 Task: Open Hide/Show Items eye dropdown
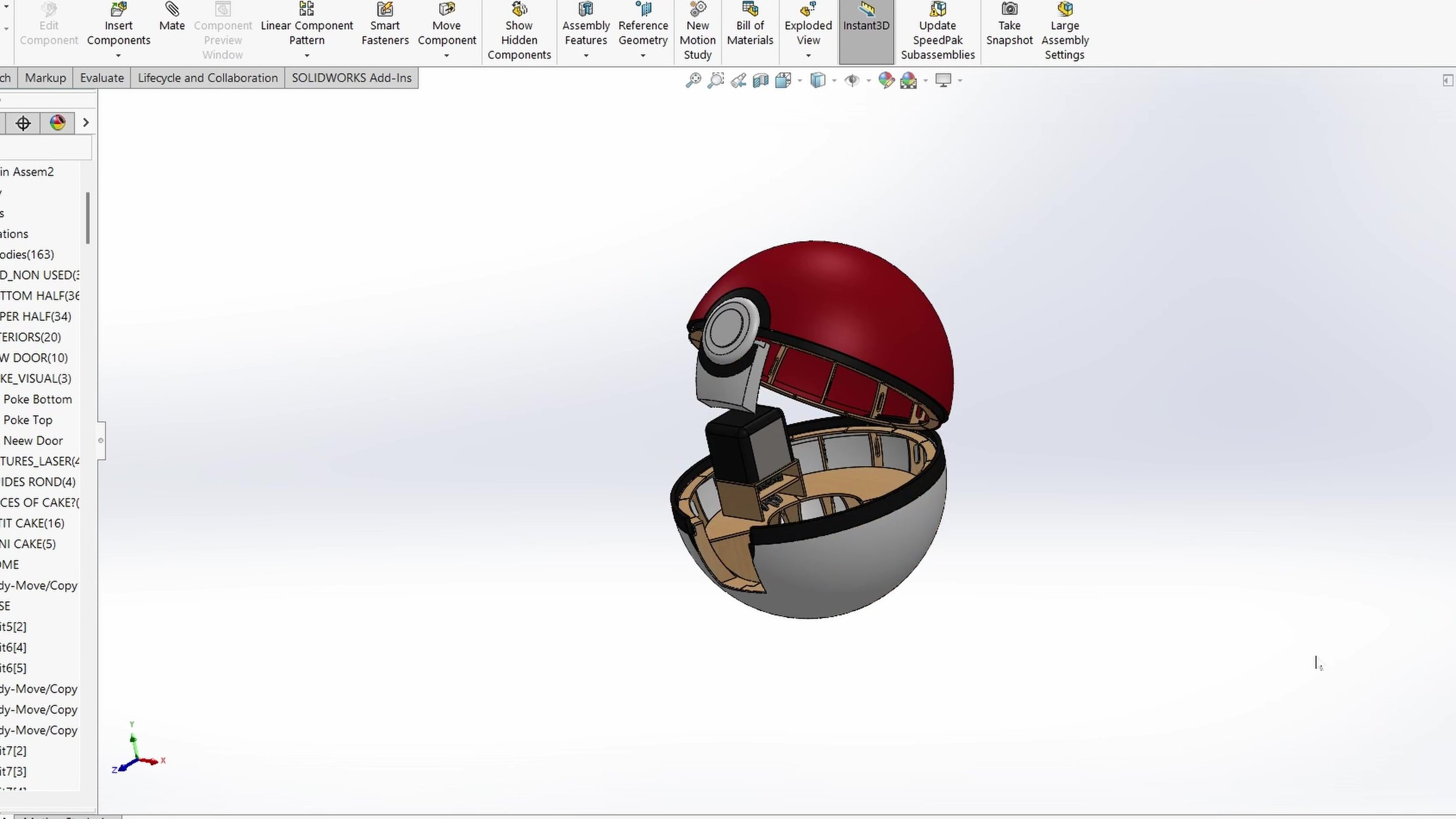coord(868,80)
